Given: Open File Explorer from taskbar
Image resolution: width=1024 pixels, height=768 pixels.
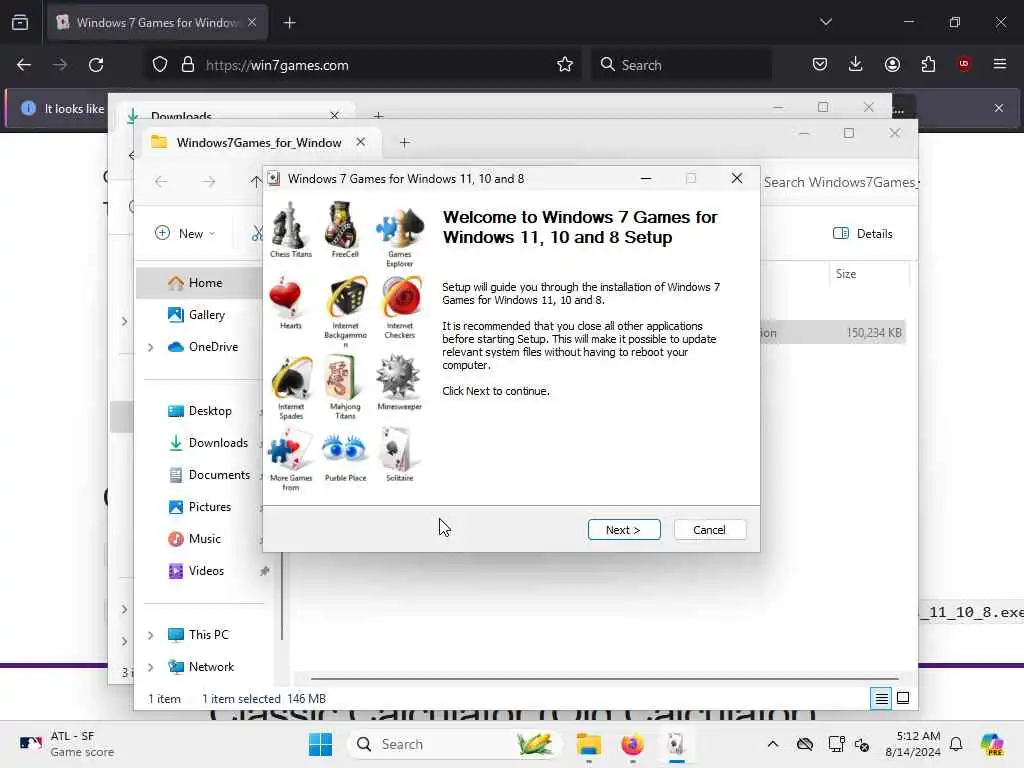Looking at the screenshot, I should [588, 744].
